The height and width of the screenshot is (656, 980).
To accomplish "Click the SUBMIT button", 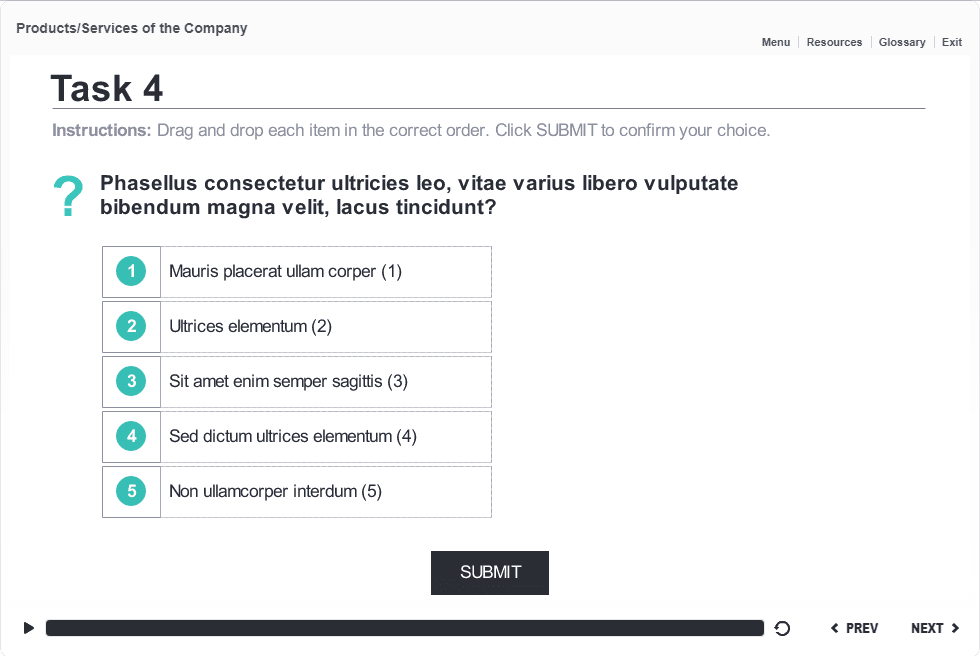I will point(489,572).
